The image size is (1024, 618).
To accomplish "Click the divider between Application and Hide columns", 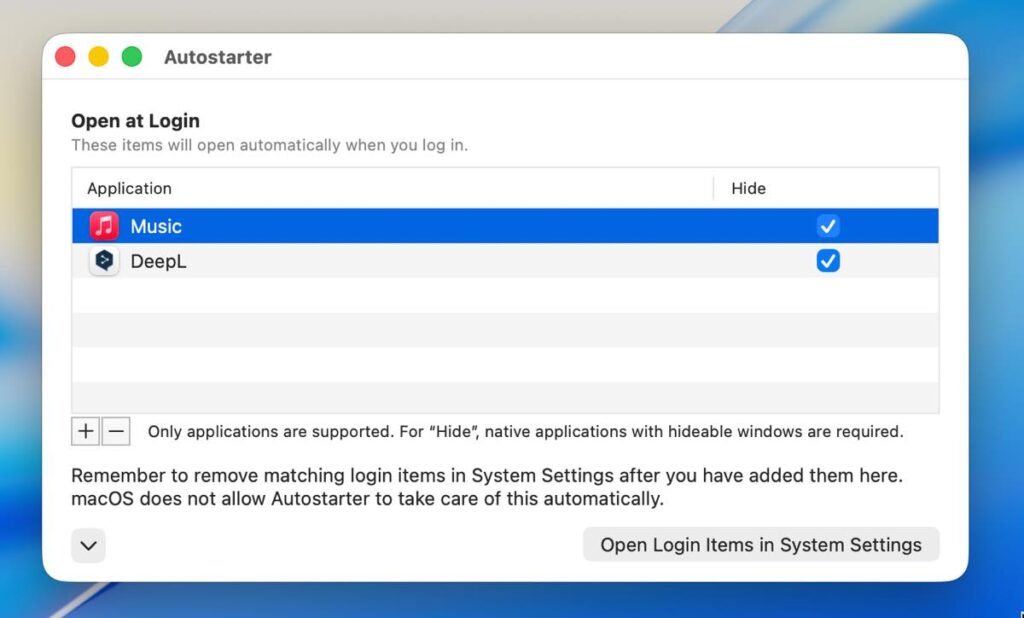I will [x=713, y=188].
